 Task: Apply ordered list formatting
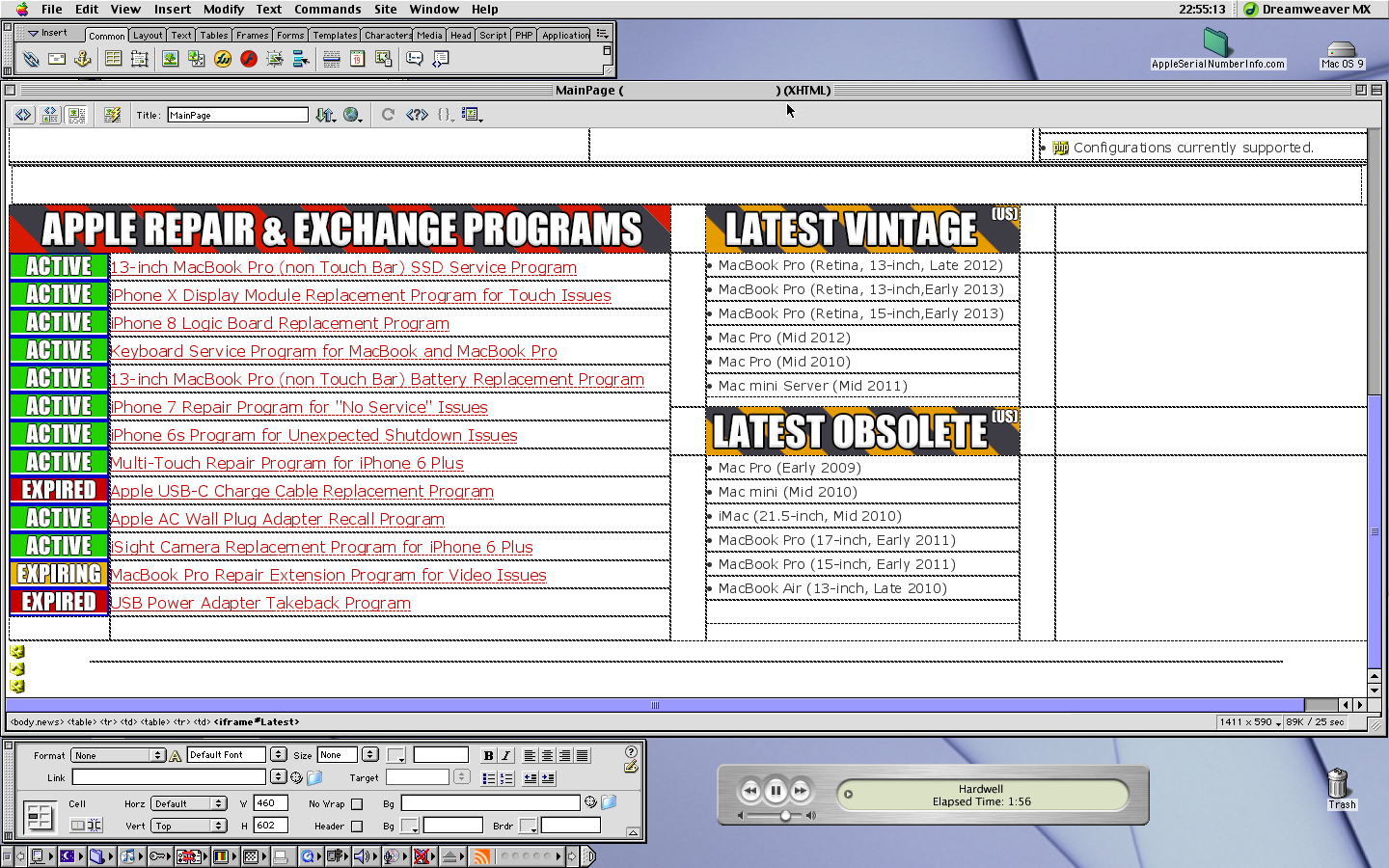click(x=506, y=778)
